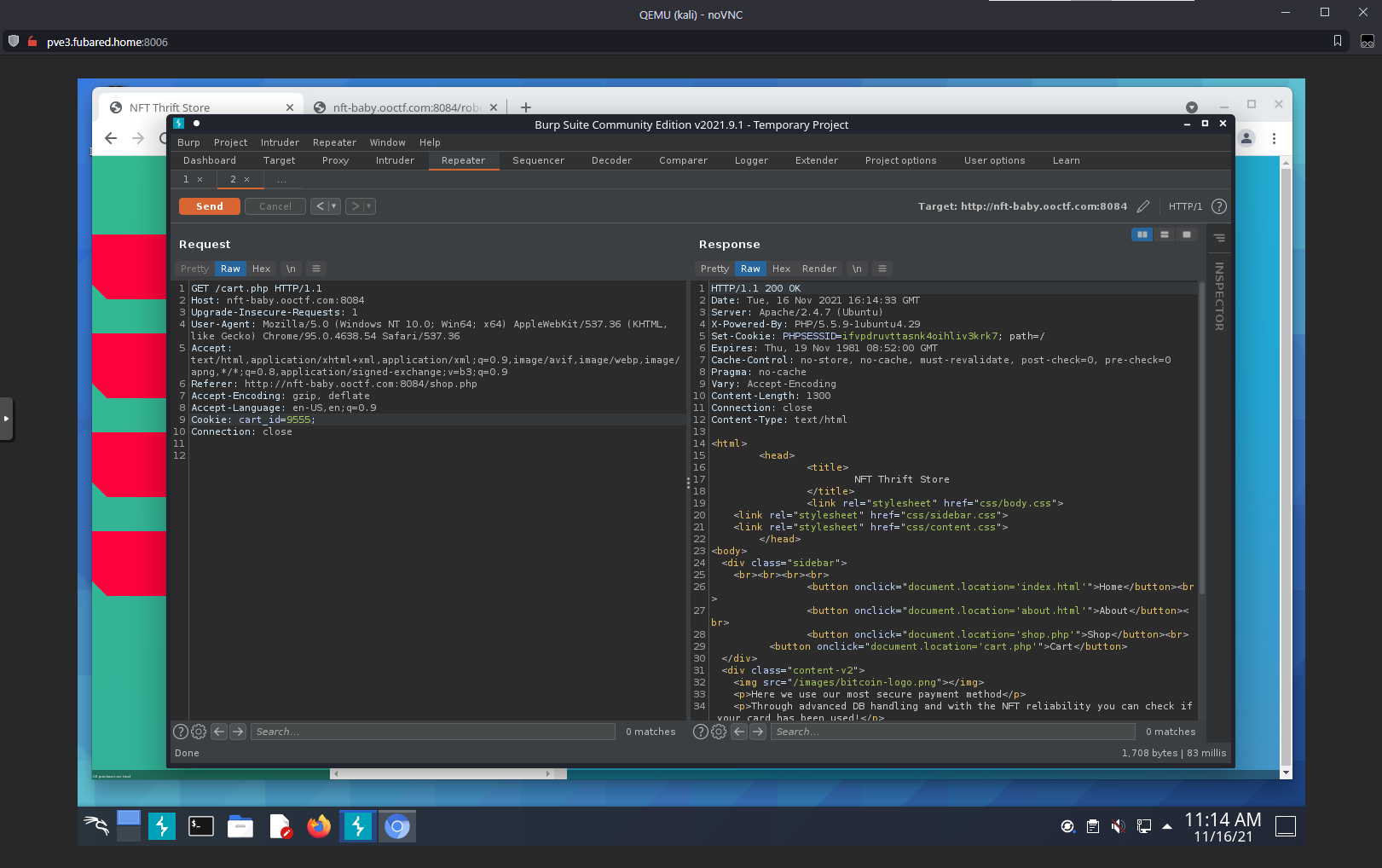Select Raw view in Request panel
Viewport: 1382px width, 868px height.
[x=230, y=269]
